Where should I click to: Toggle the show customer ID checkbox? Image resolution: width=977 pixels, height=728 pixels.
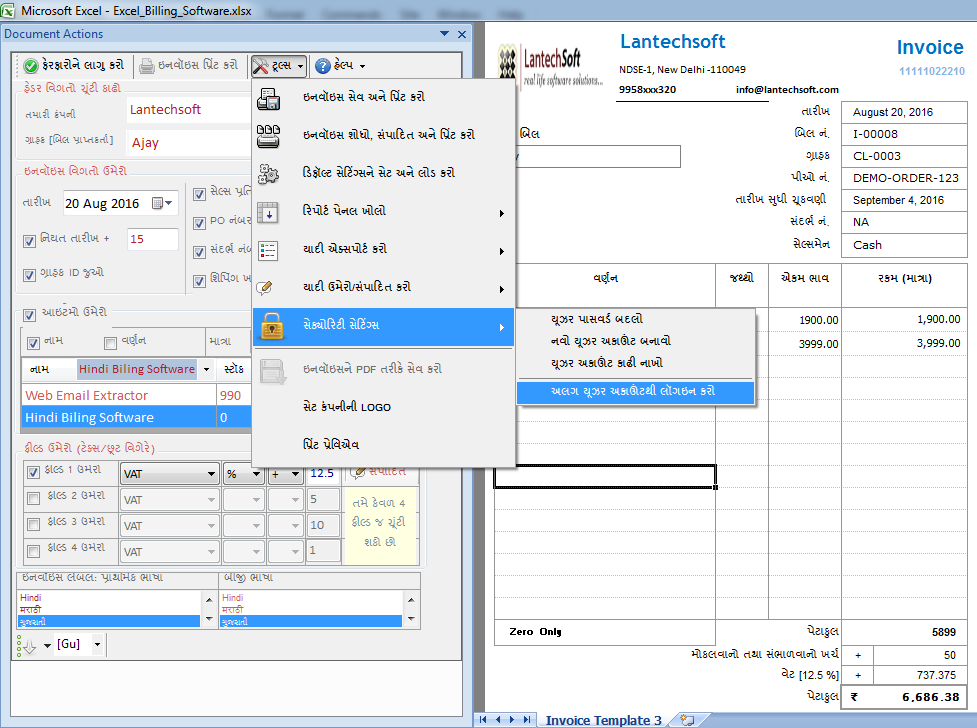click(x=29, y=275)
